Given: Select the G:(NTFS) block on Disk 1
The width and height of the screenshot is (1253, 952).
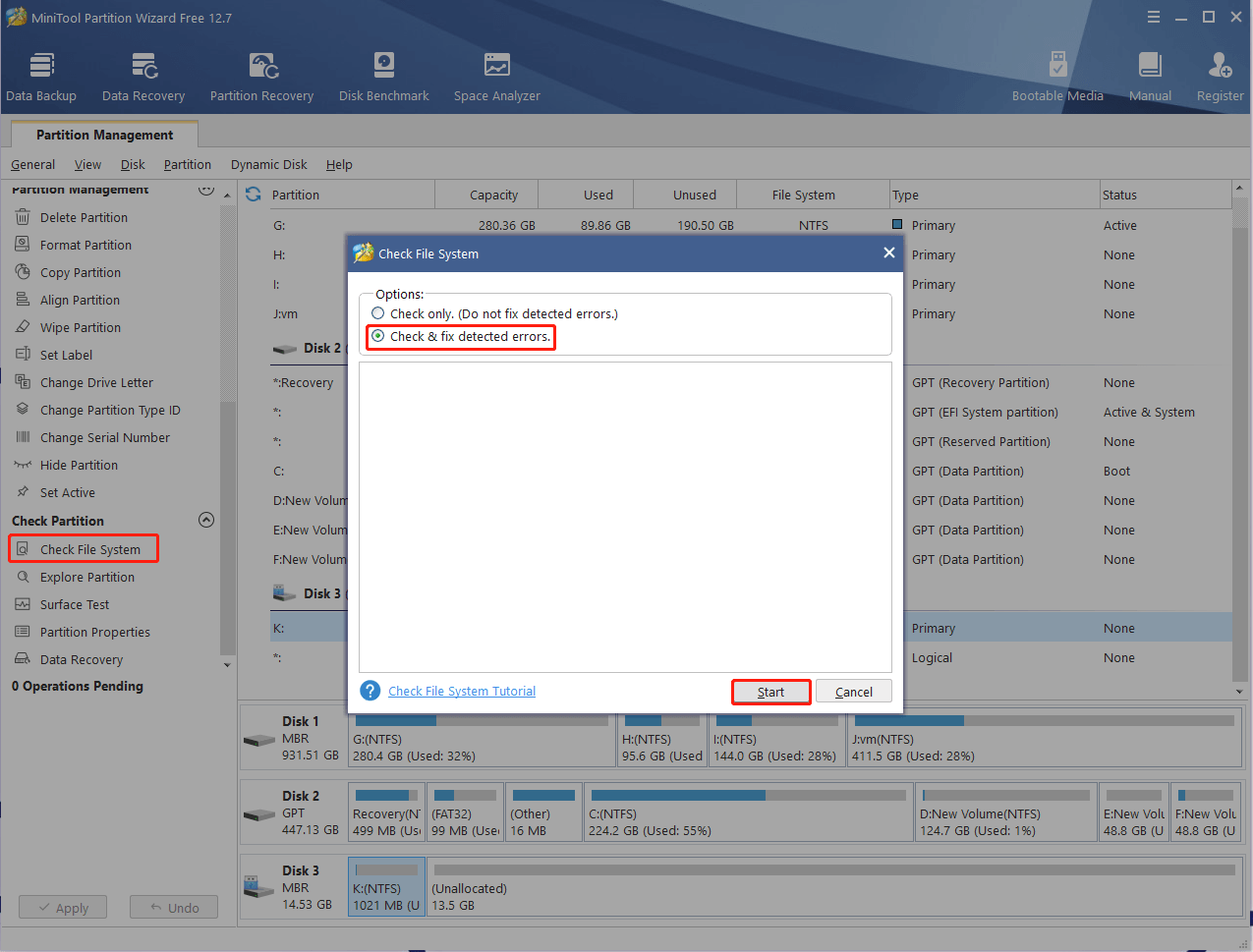Looking at the screenshot, I should (482, 738).
